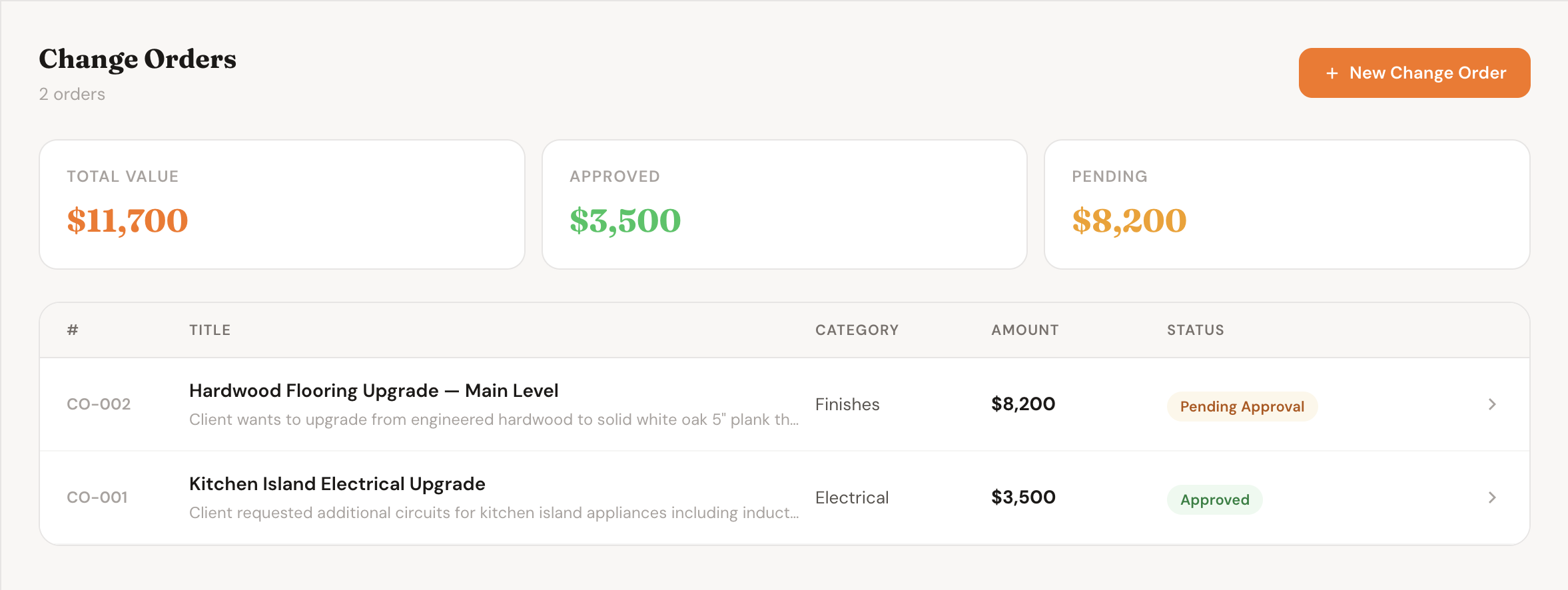Sort by the Category column header
The width and height of the screenshot is (1568, 590).
857,330
